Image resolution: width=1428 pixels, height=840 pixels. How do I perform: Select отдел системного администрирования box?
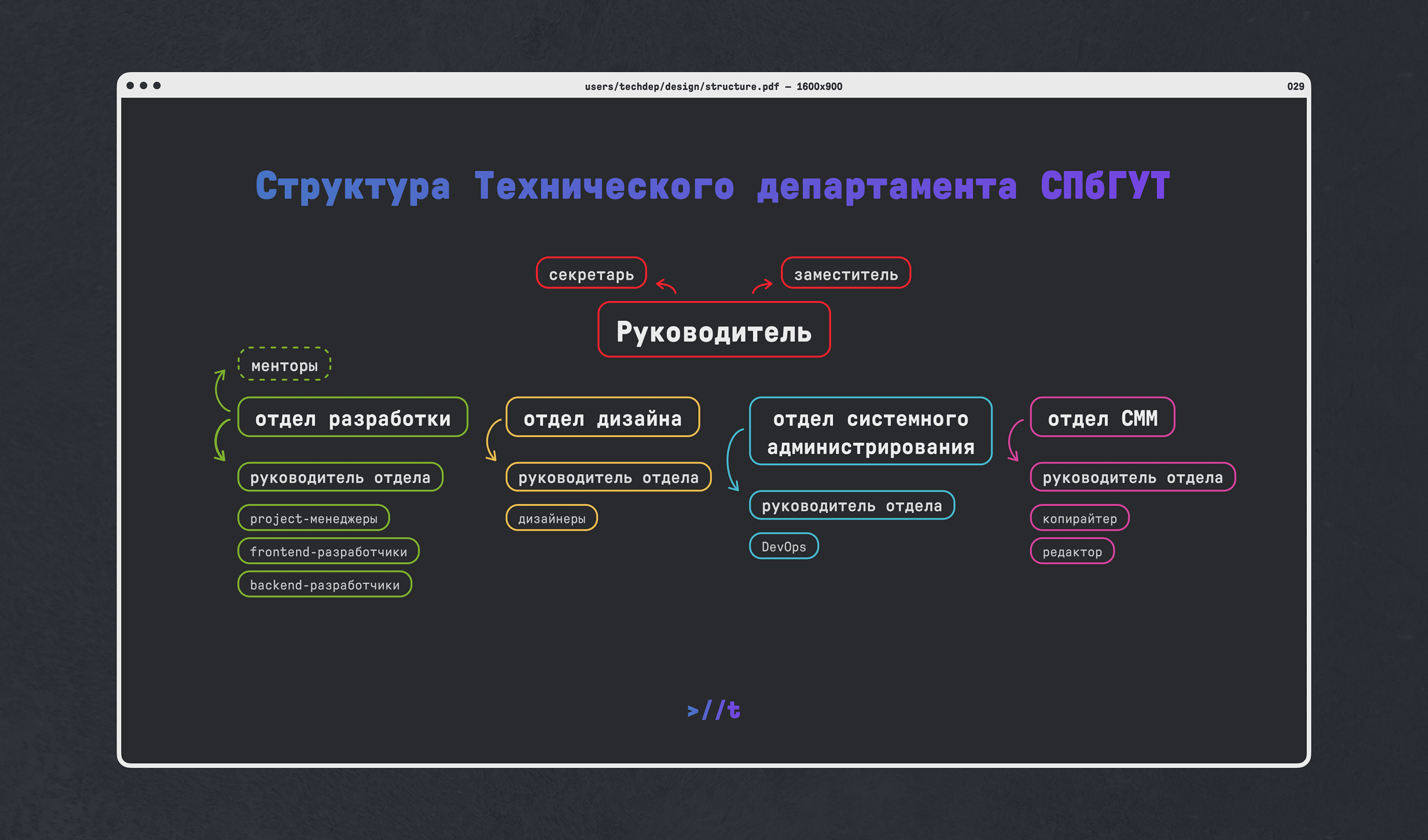[x=871, y=432]
